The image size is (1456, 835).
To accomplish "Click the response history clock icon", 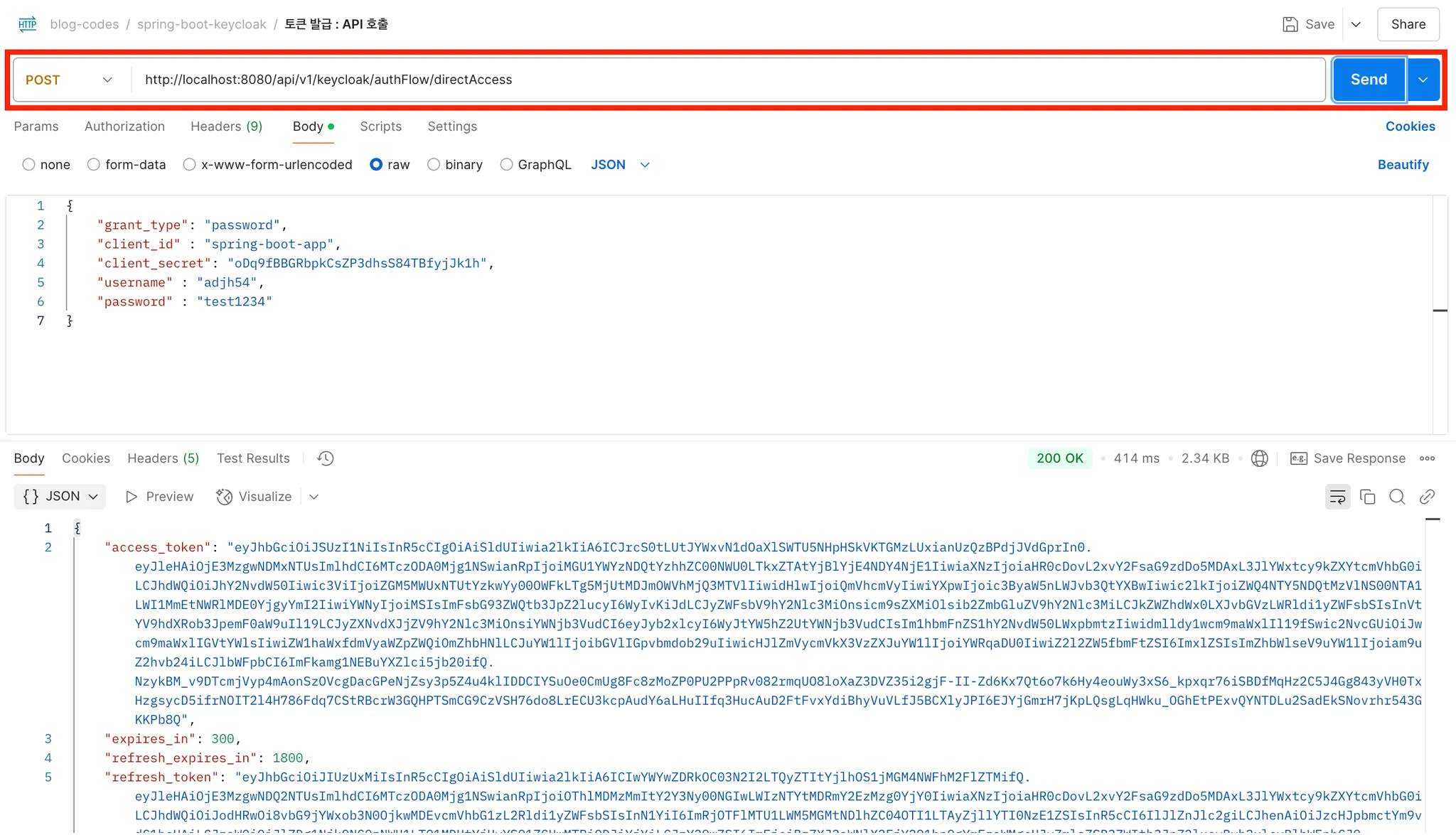I will click(x=326, y=458).
